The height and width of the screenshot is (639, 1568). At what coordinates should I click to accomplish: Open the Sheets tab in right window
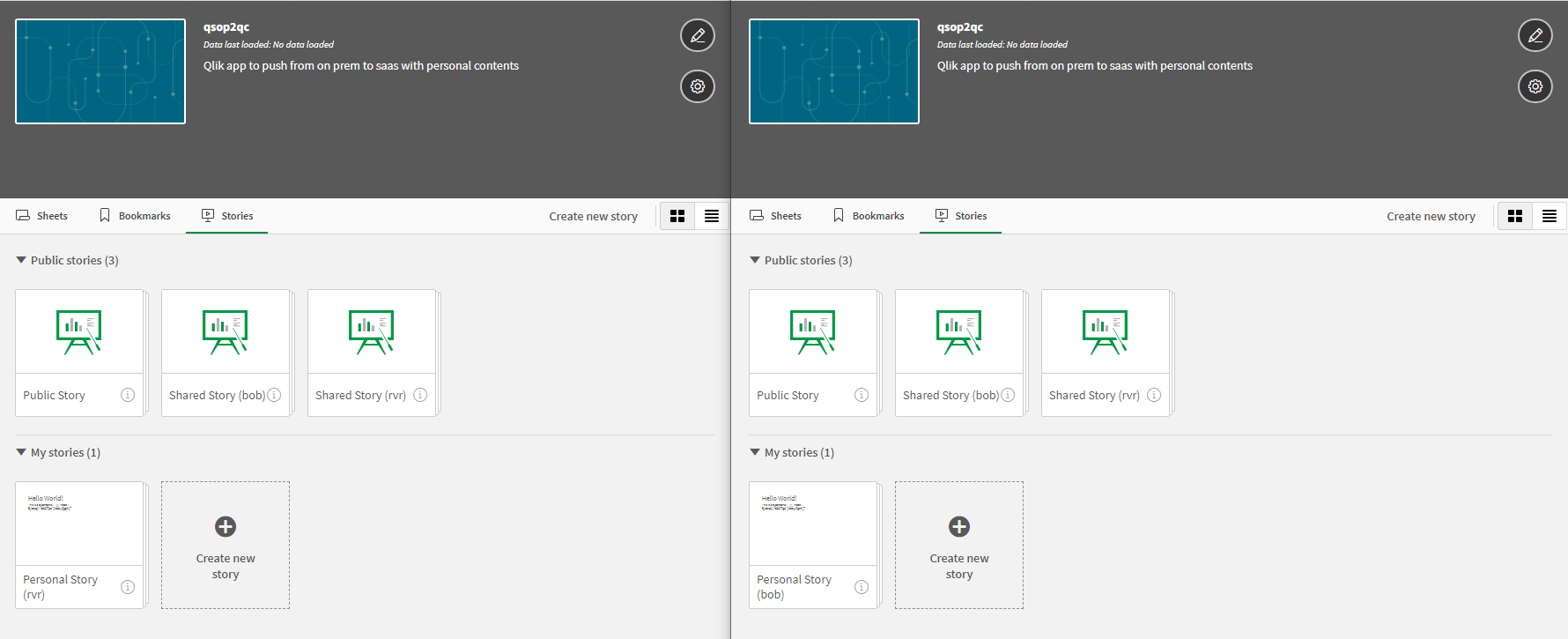pos(775,216)
